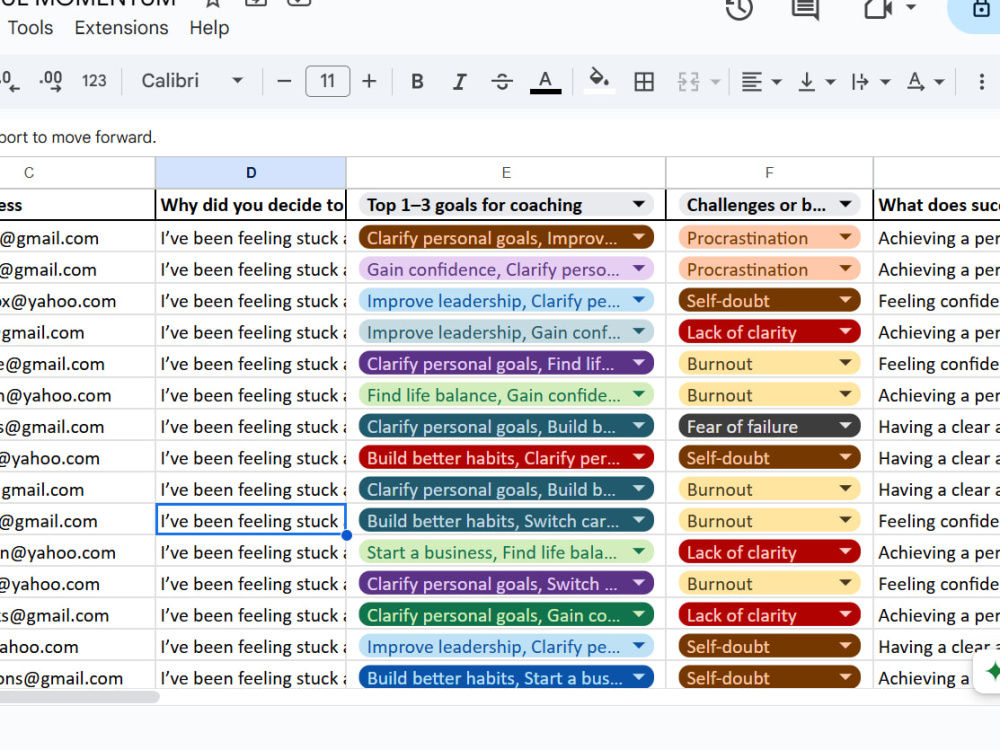Click the Gemini sparkle icon
The width and height of the screenshot is (1000, 750).
point(992,671)
